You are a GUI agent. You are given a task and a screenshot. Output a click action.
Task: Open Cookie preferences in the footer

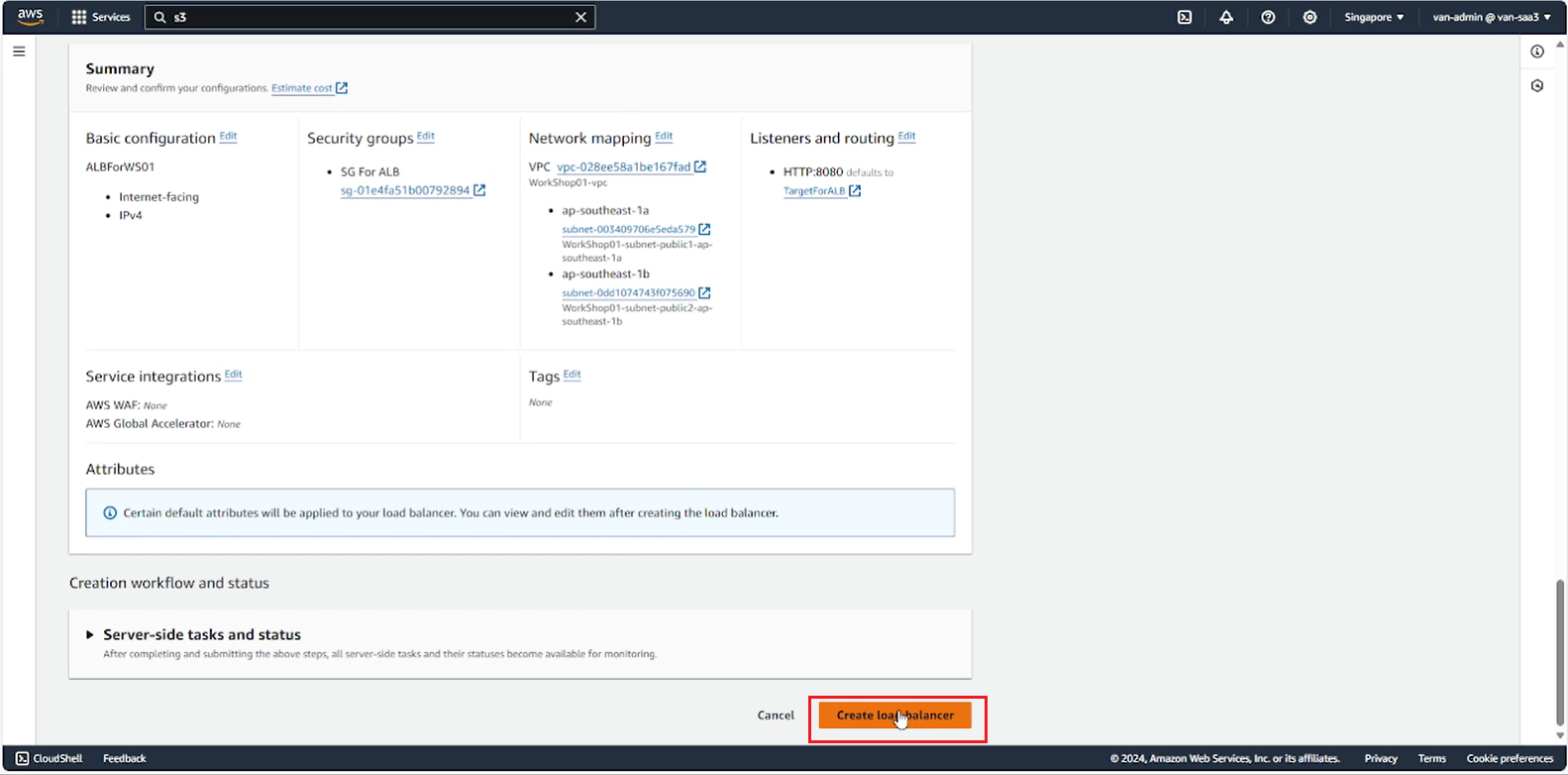[x=1510, y=759]
